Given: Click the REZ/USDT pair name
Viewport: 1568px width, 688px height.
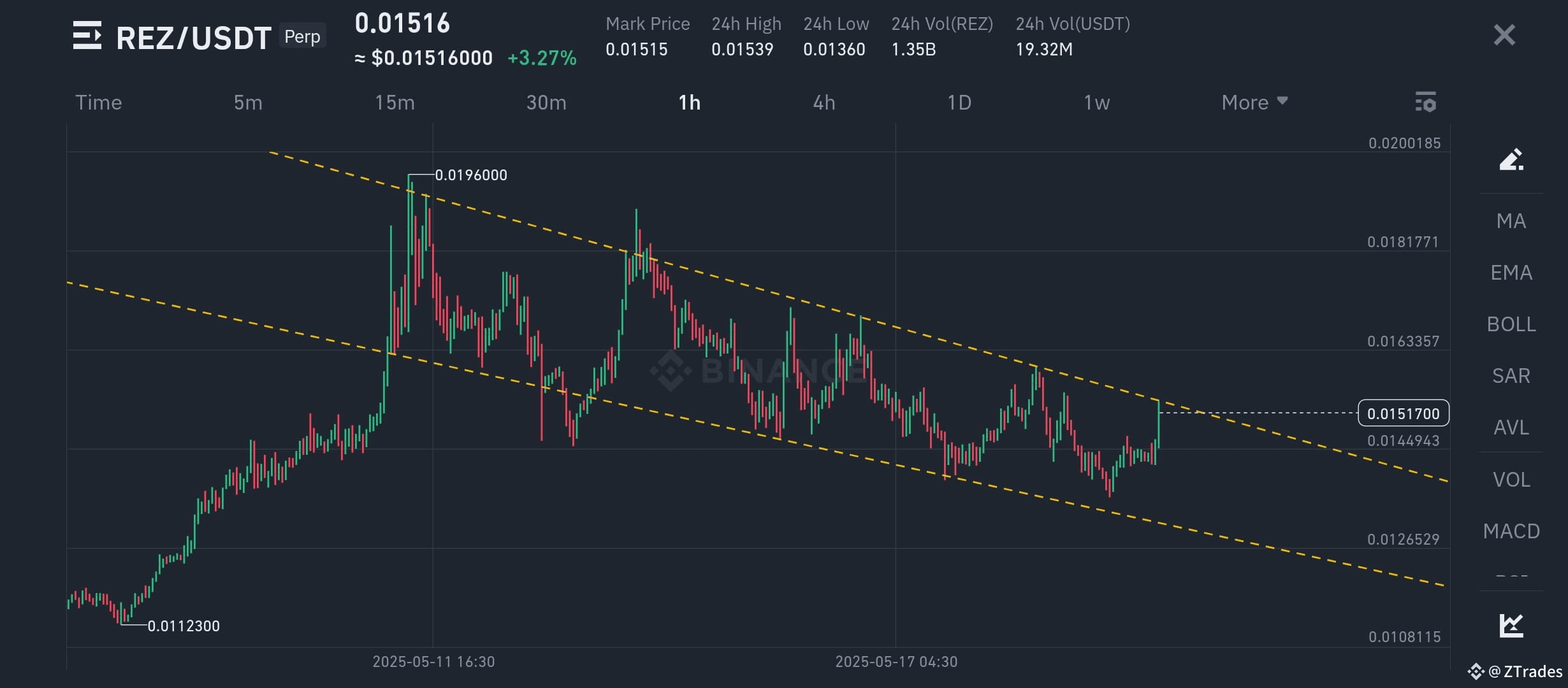Looking at the screenshot, I should point(194,38).
